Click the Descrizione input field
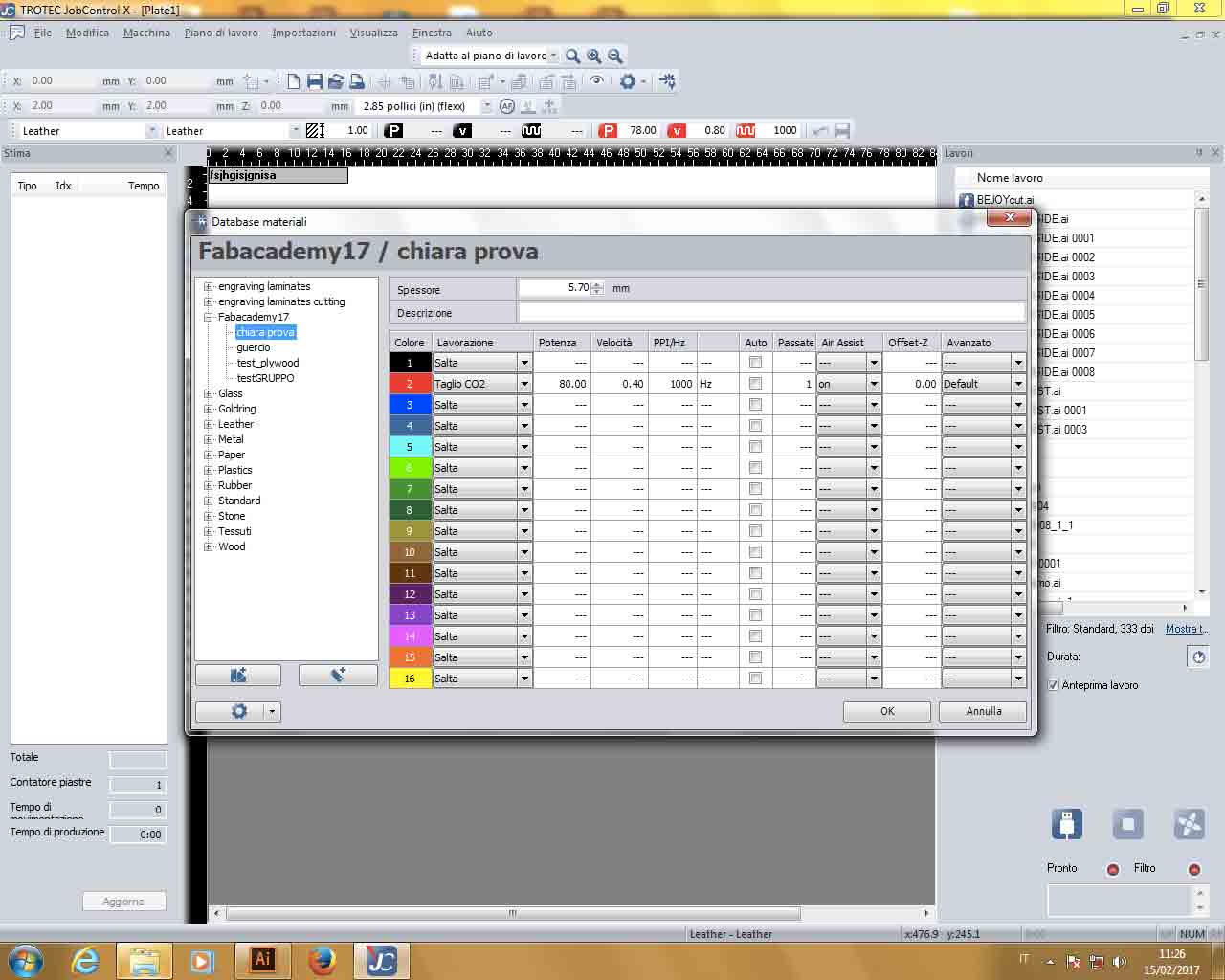Viewport: 1225px width, 980px height. pyautogui.click(x=771, y=313)
